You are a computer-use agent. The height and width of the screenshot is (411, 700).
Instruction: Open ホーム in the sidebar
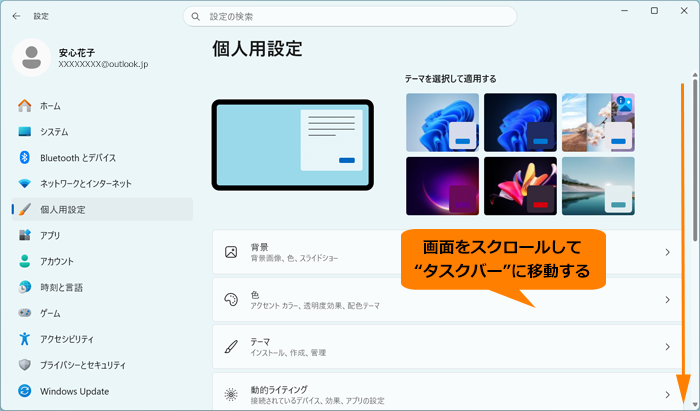click(x=102, y=106)
